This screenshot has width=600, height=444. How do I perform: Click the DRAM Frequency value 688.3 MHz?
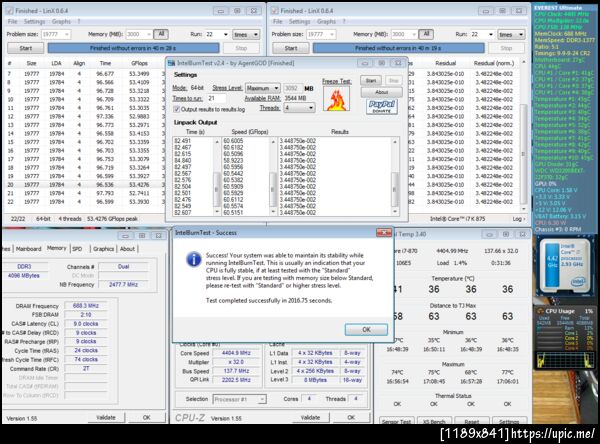(x=86, y=306)
